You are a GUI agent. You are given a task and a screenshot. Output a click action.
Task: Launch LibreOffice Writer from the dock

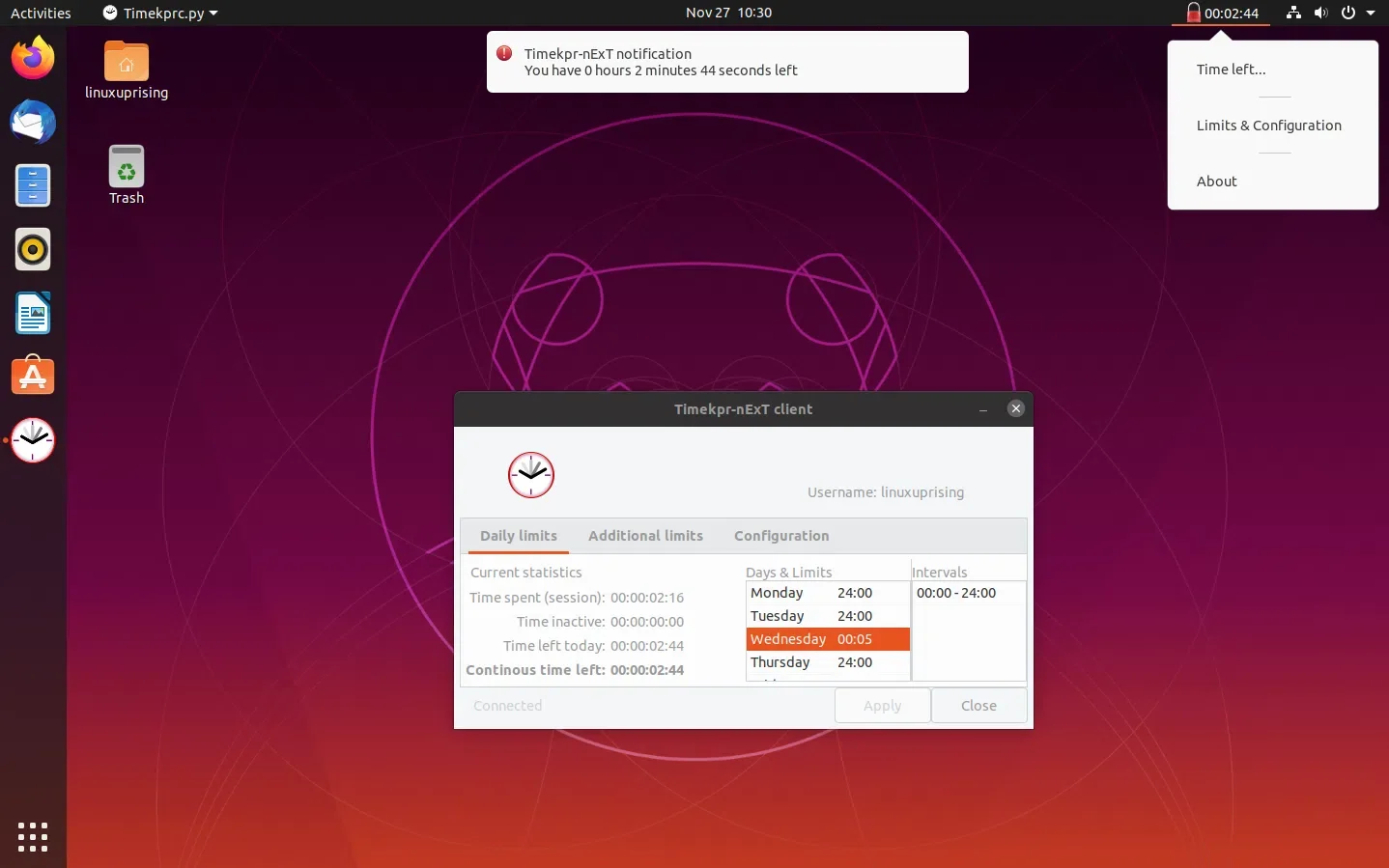(32, 313)
